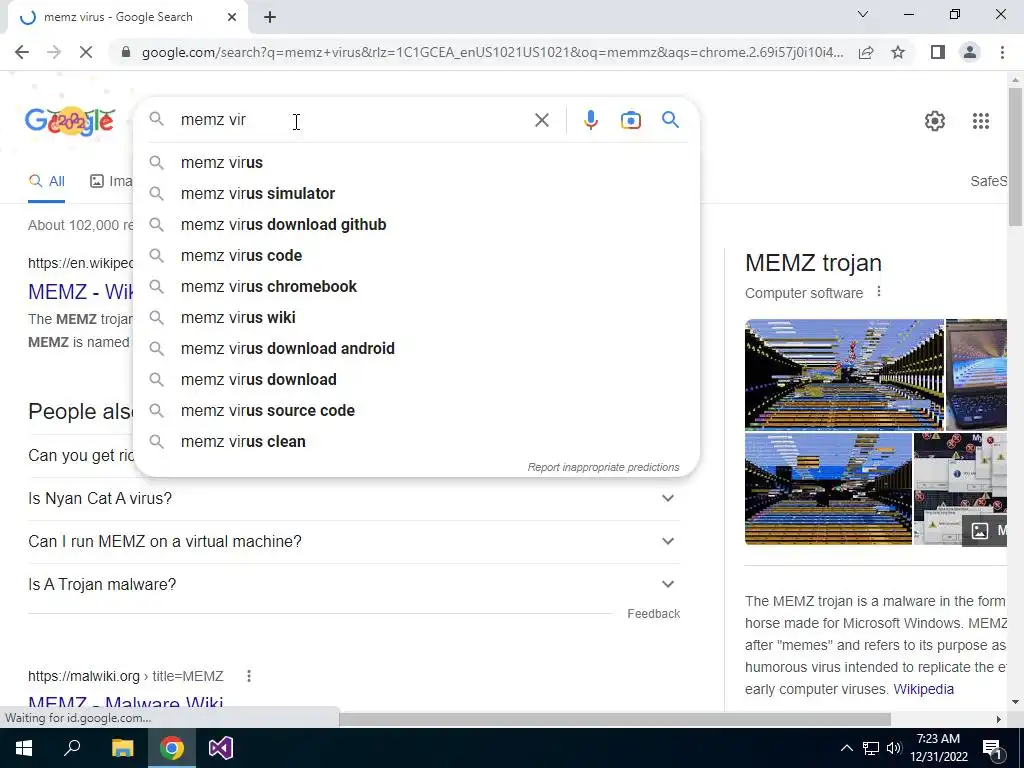Open Windows taskbar search
The height and width of the screenshot is (768, 1024).
point(72,748)
